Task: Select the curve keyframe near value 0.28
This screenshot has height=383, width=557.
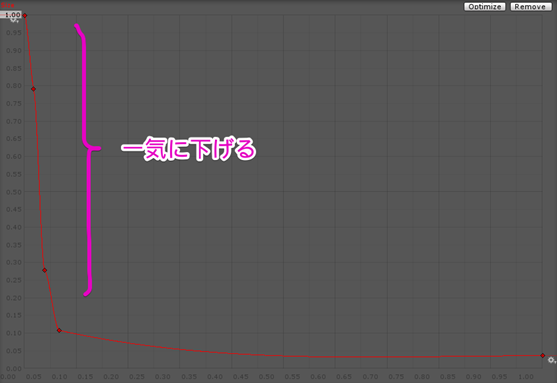Action: [44, 270]
